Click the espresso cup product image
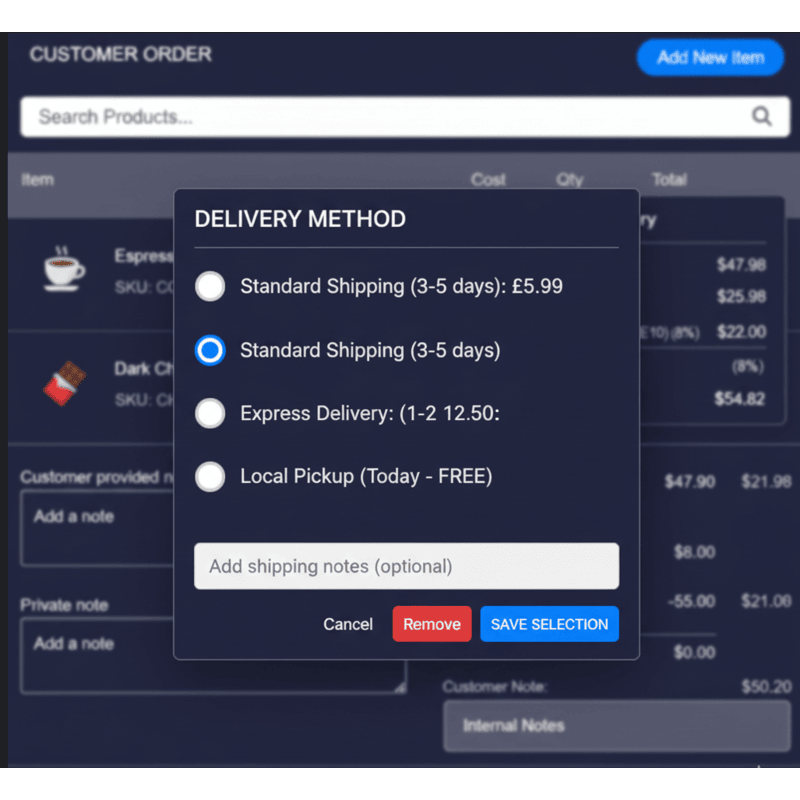The image size is (800, 800). [x=64, y=268]
